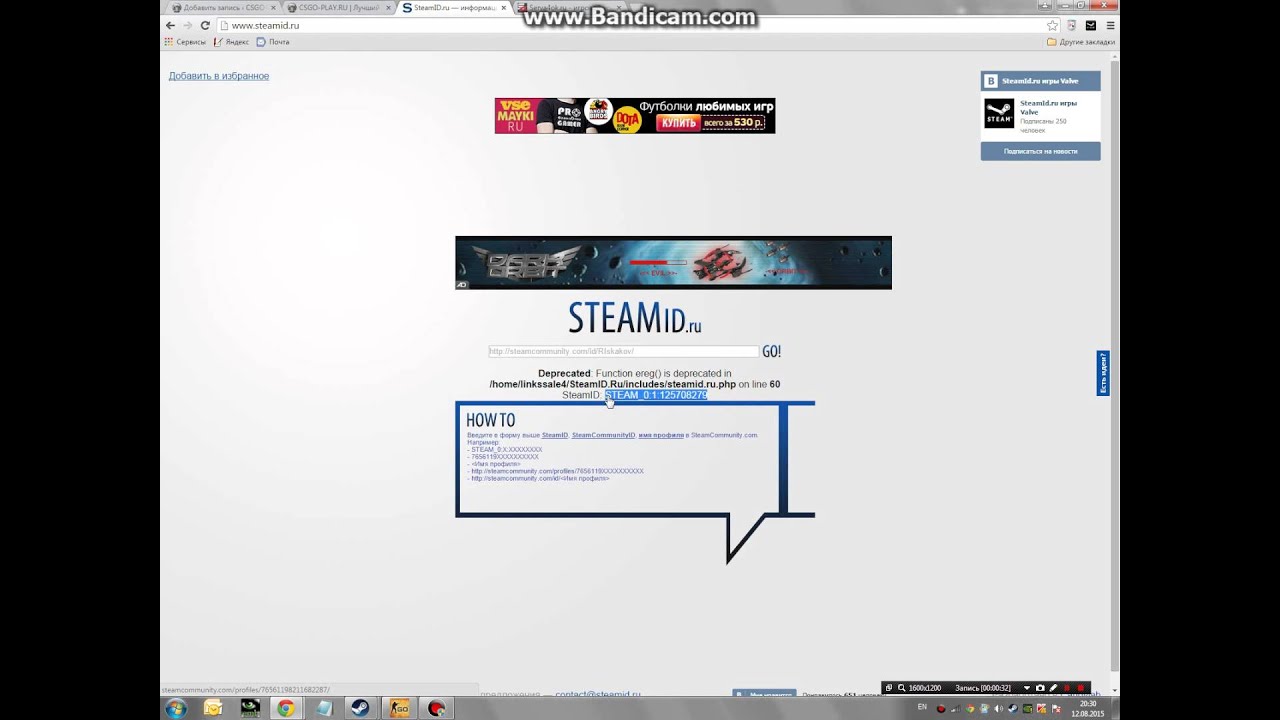Close the CSGO-PLAY.RU tab

pos(387,7)
